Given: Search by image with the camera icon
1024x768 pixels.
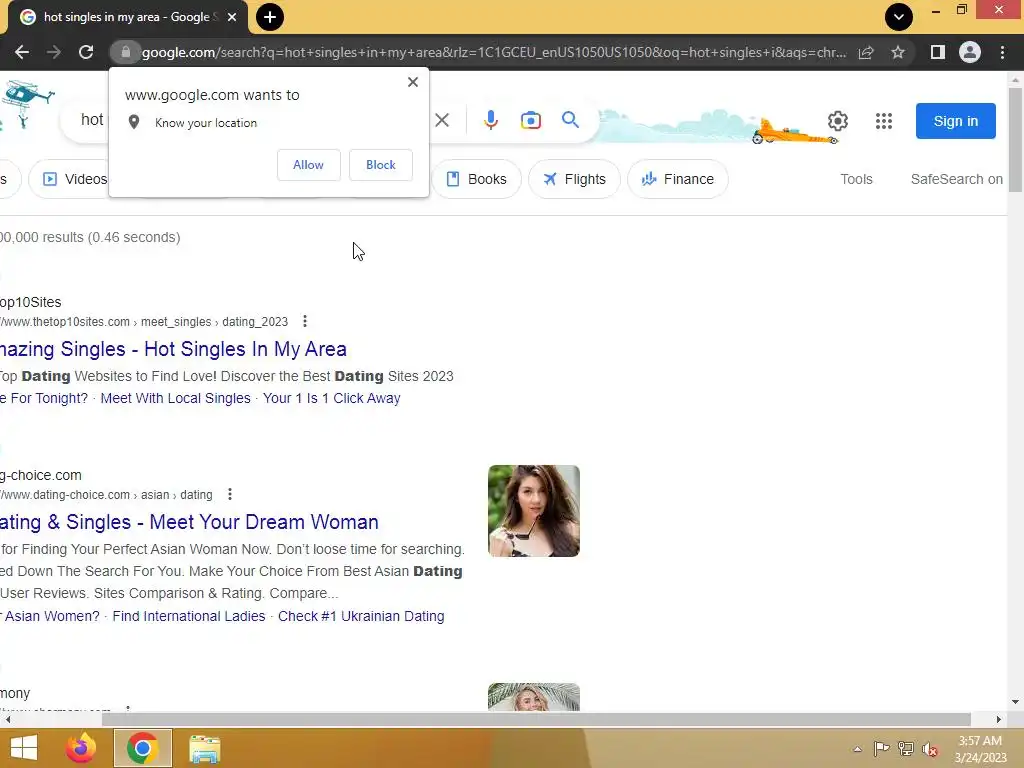Looking at the screenshot, I should (530, 120).
